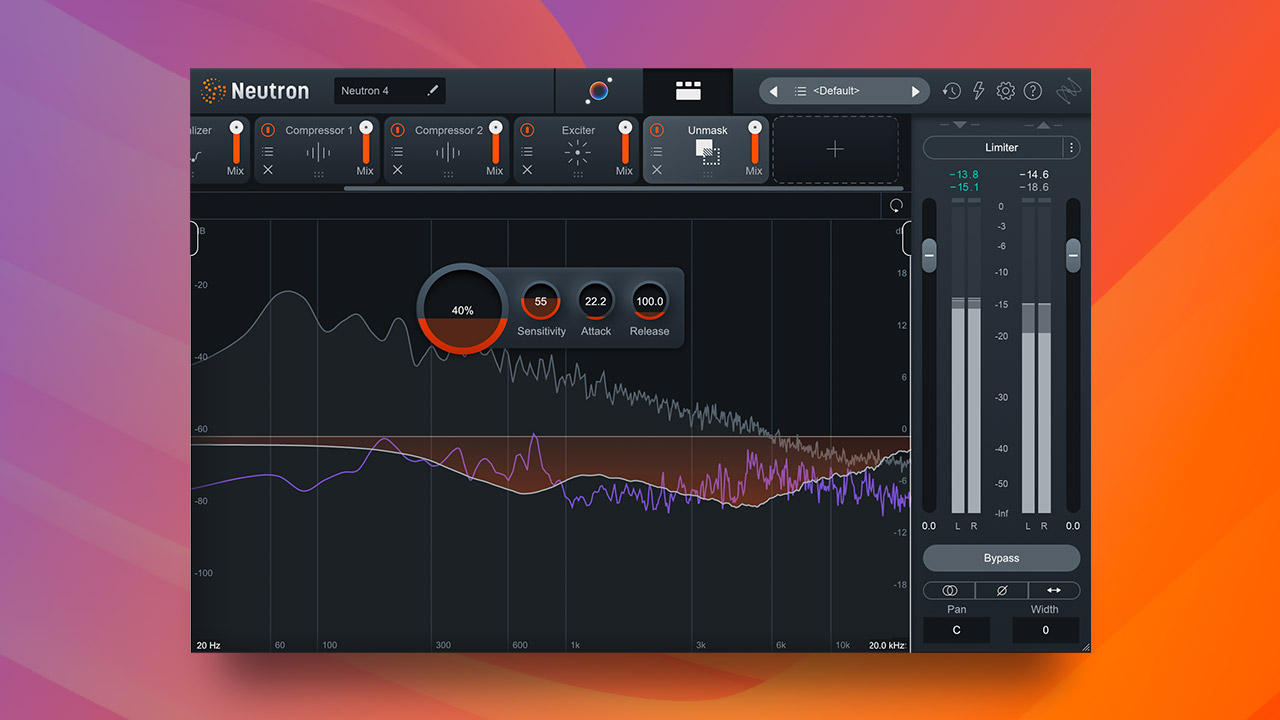Select the Exciter module starburst icon
The image size is (1280, 720).
point(578,152)
